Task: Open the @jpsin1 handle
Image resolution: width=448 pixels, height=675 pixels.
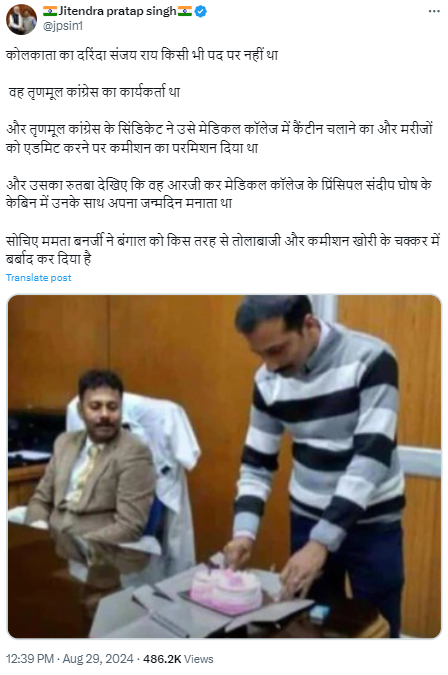Action: tap(63, 26)
